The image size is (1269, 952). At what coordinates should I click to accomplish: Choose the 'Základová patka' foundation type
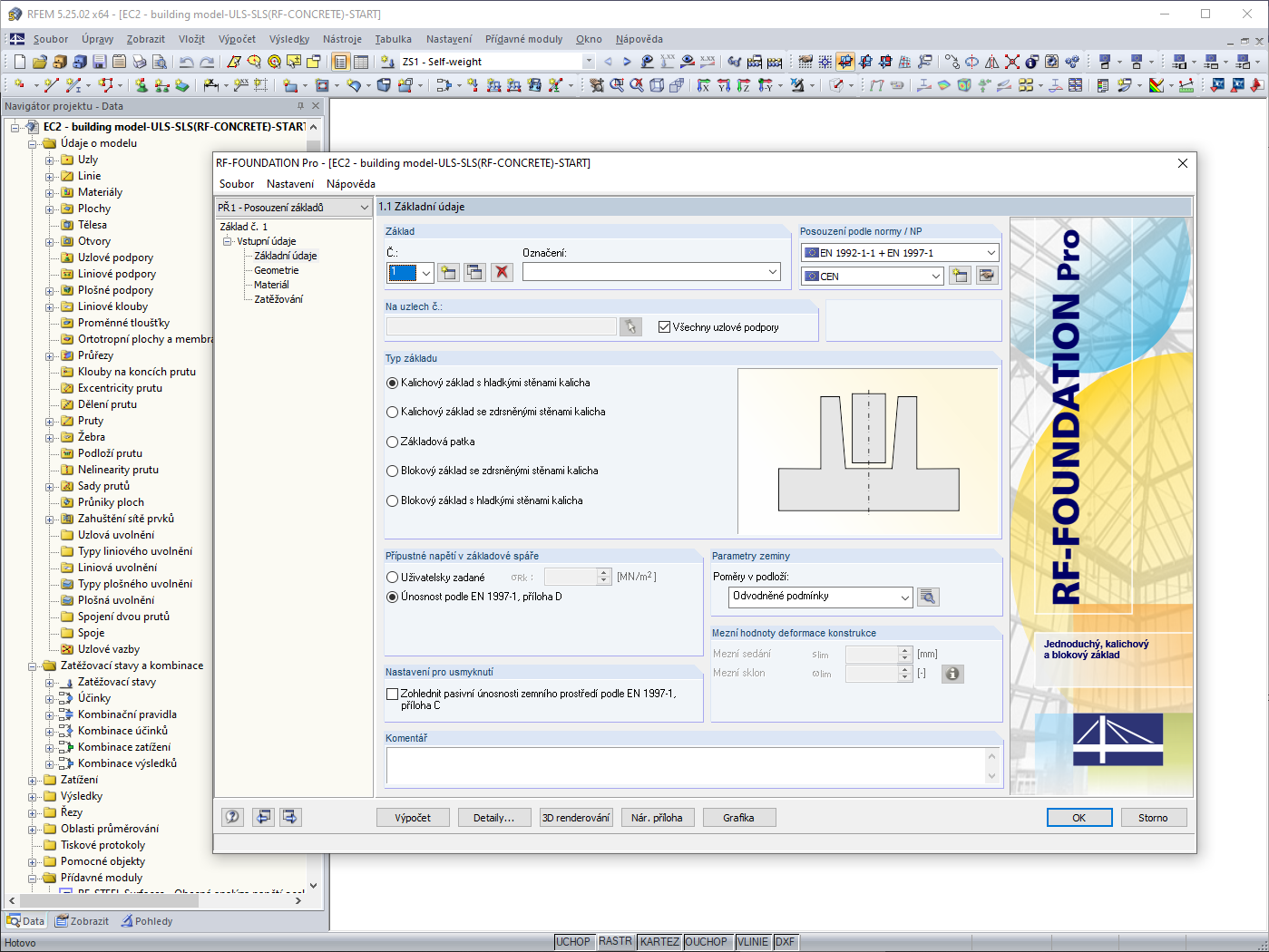pos(393,442)
